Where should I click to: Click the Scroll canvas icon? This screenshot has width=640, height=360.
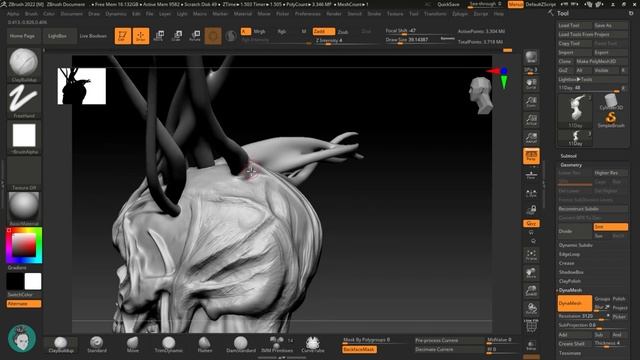[x=531, y=84]
